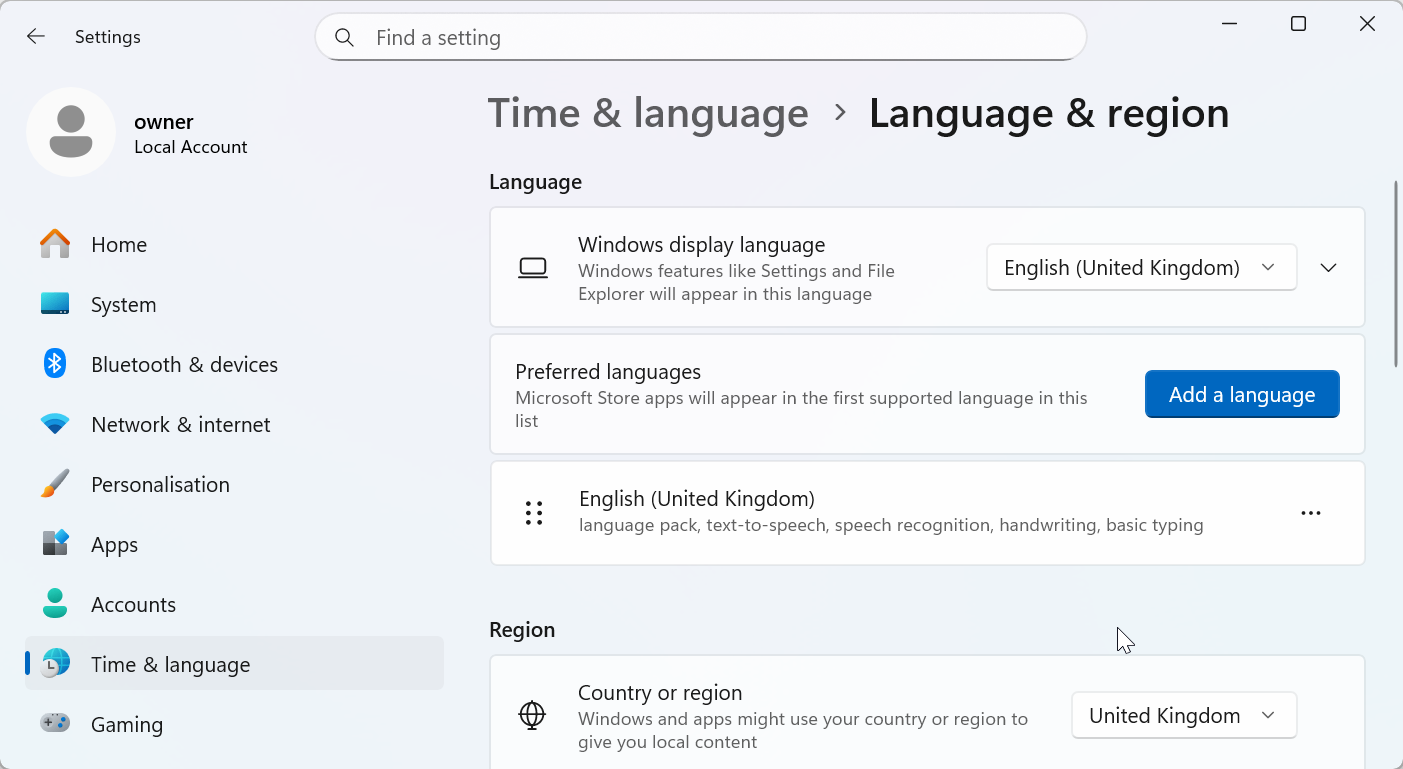
Task: Click the owner profile avatar
Action: click(x=71, y=132)
